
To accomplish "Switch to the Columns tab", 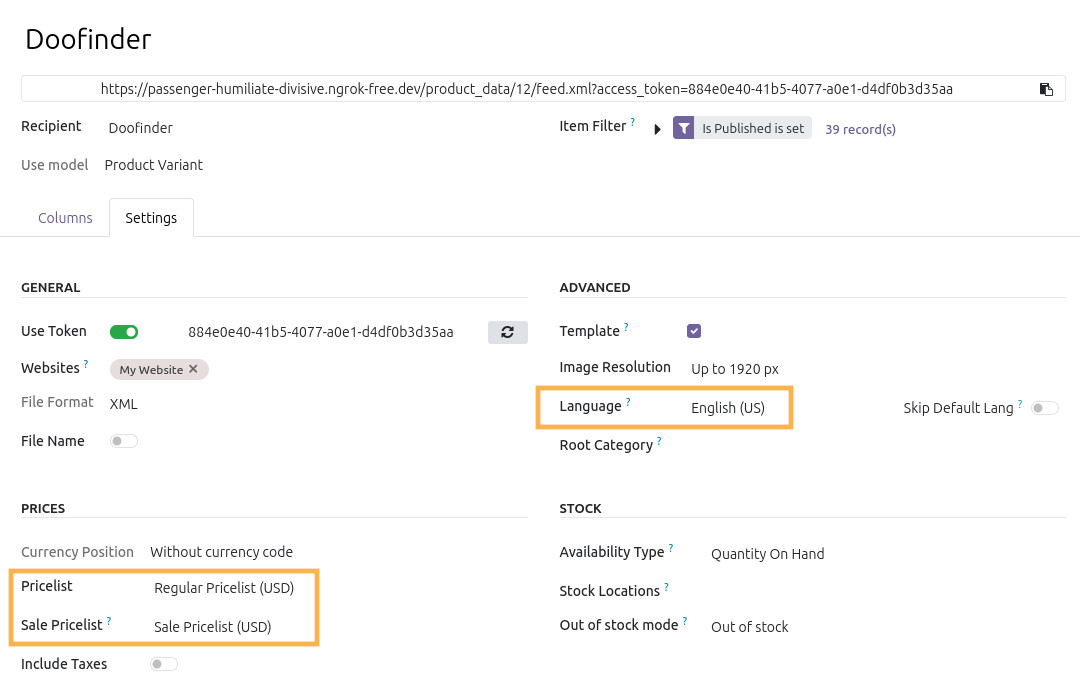I will (65, 218).
